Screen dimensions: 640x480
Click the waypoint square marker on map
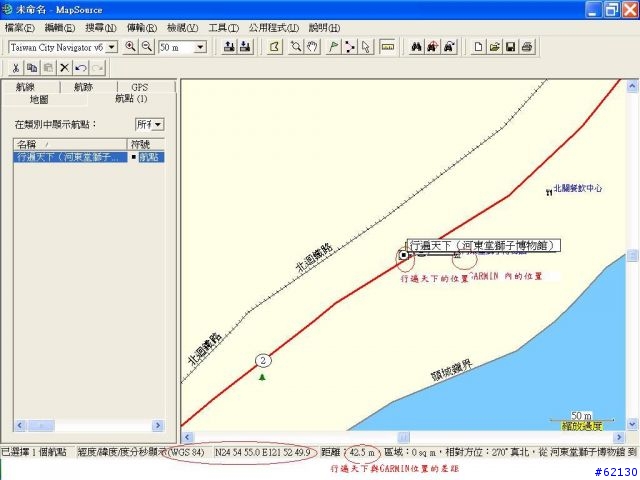pos(403,255)
